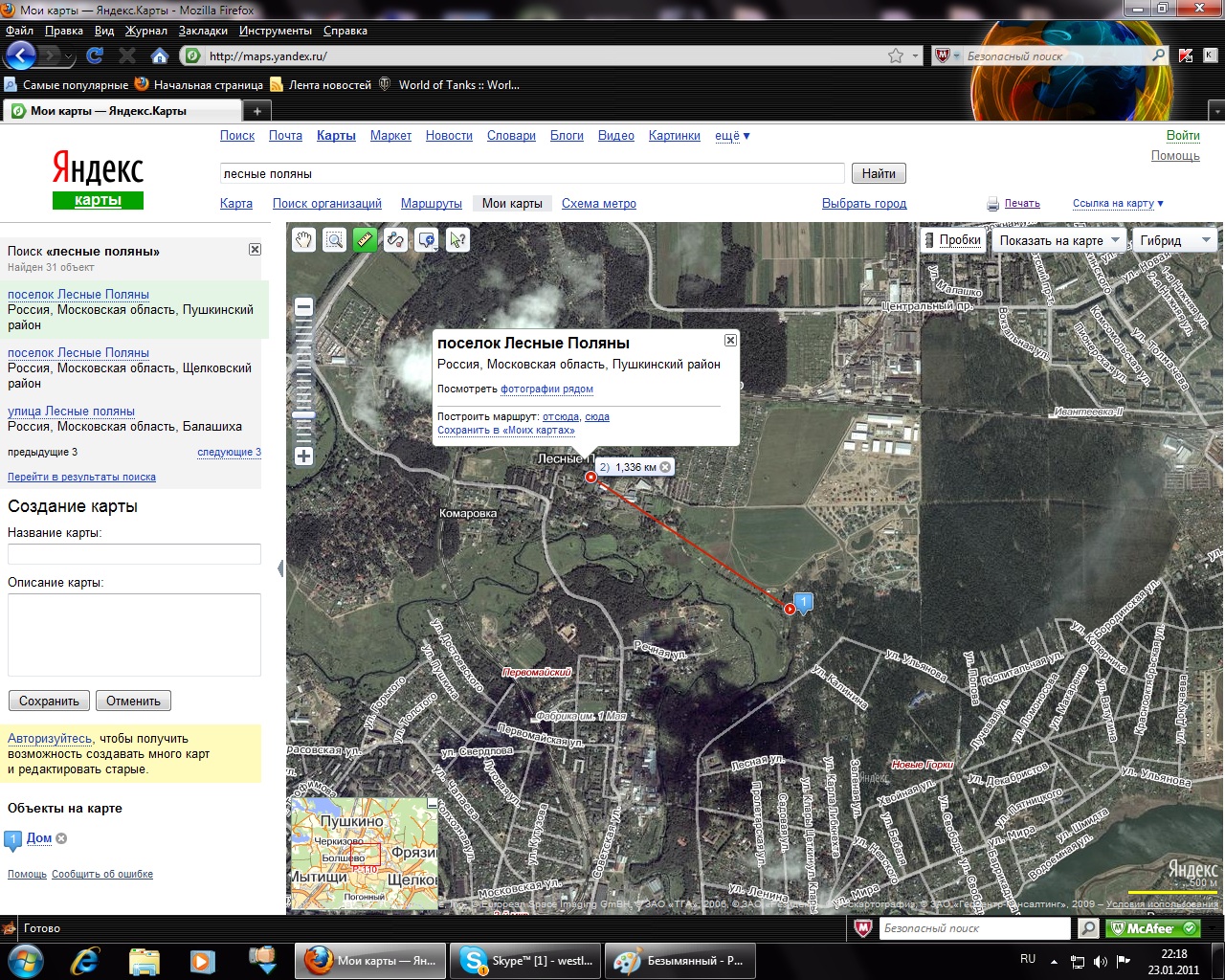Bookmark this page with the star icon
1225x980 pixels.
pos(896,56)
